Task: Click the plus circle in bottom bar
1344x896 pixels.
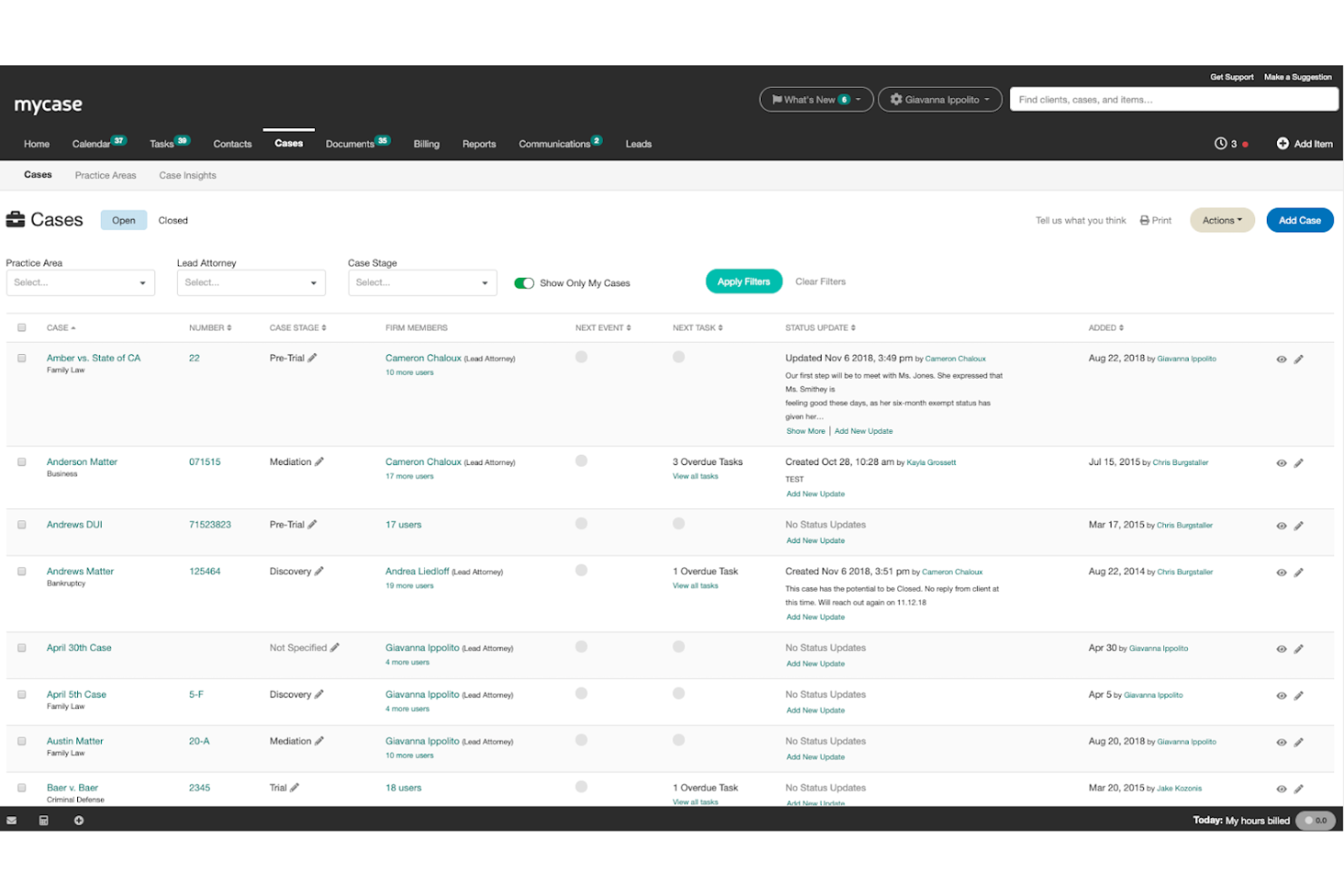Action: 79,821
